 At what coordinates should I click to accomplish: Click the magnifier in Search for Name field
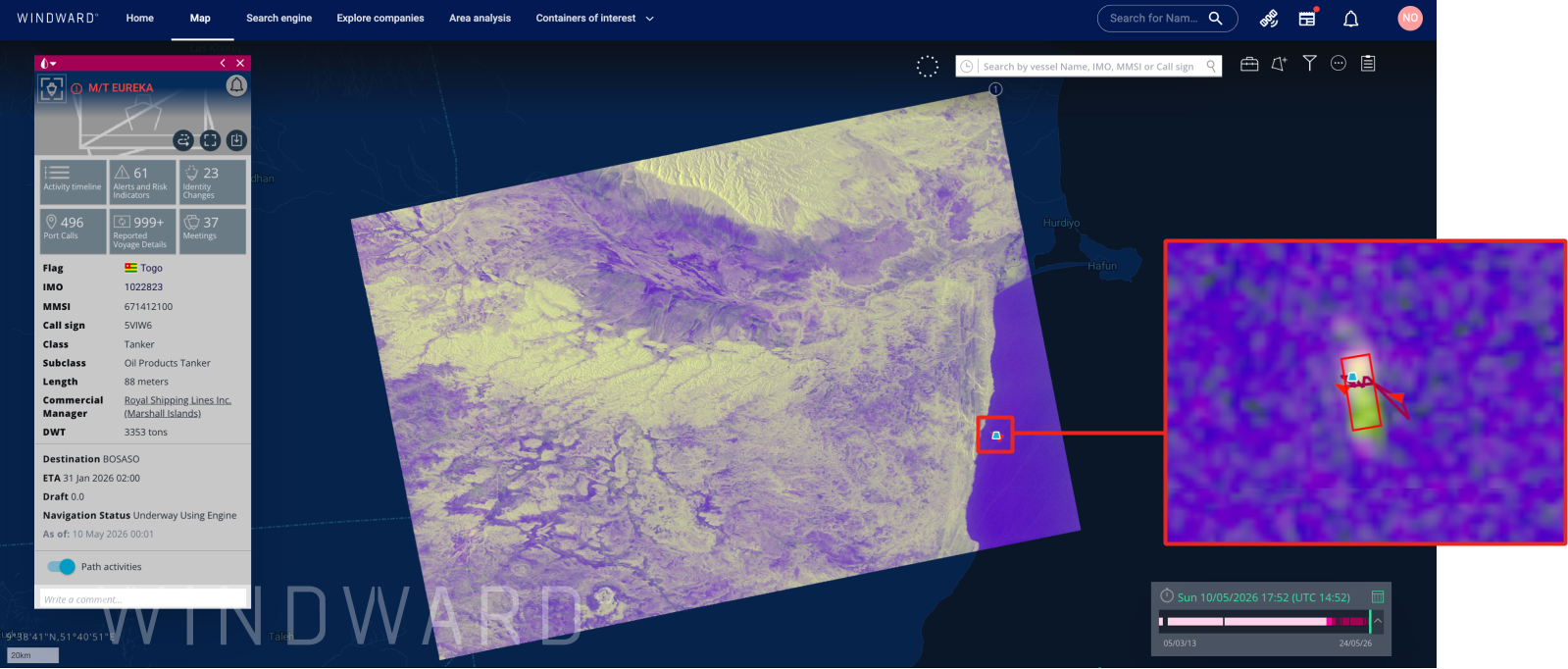point(1215,18)
